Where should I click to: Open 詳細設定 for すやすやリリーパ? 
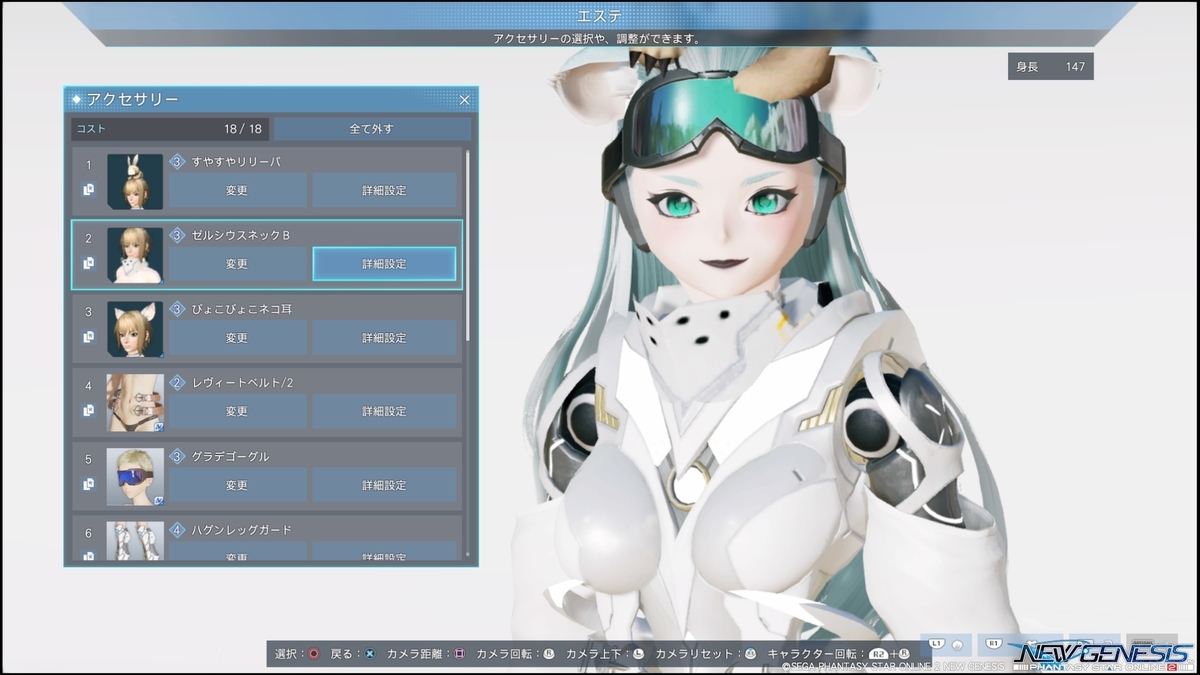(384, 190)
